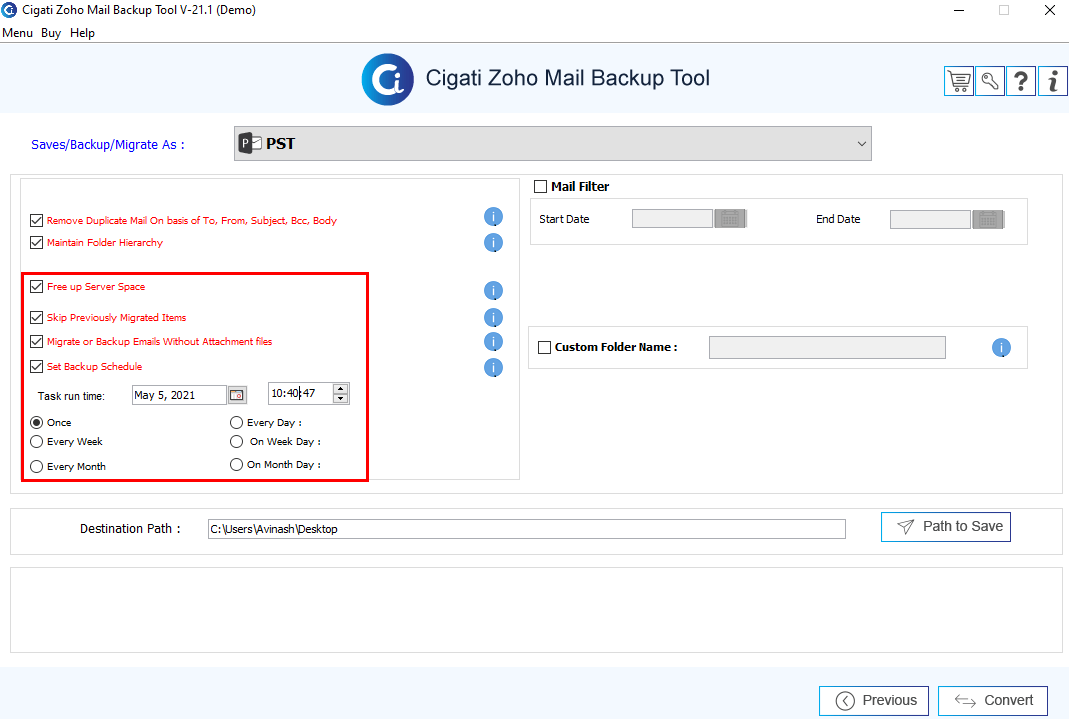The image size is (1069, 719).
Task: Open the activation key icon
Action: pyautogui.click(x=990, y=81)
